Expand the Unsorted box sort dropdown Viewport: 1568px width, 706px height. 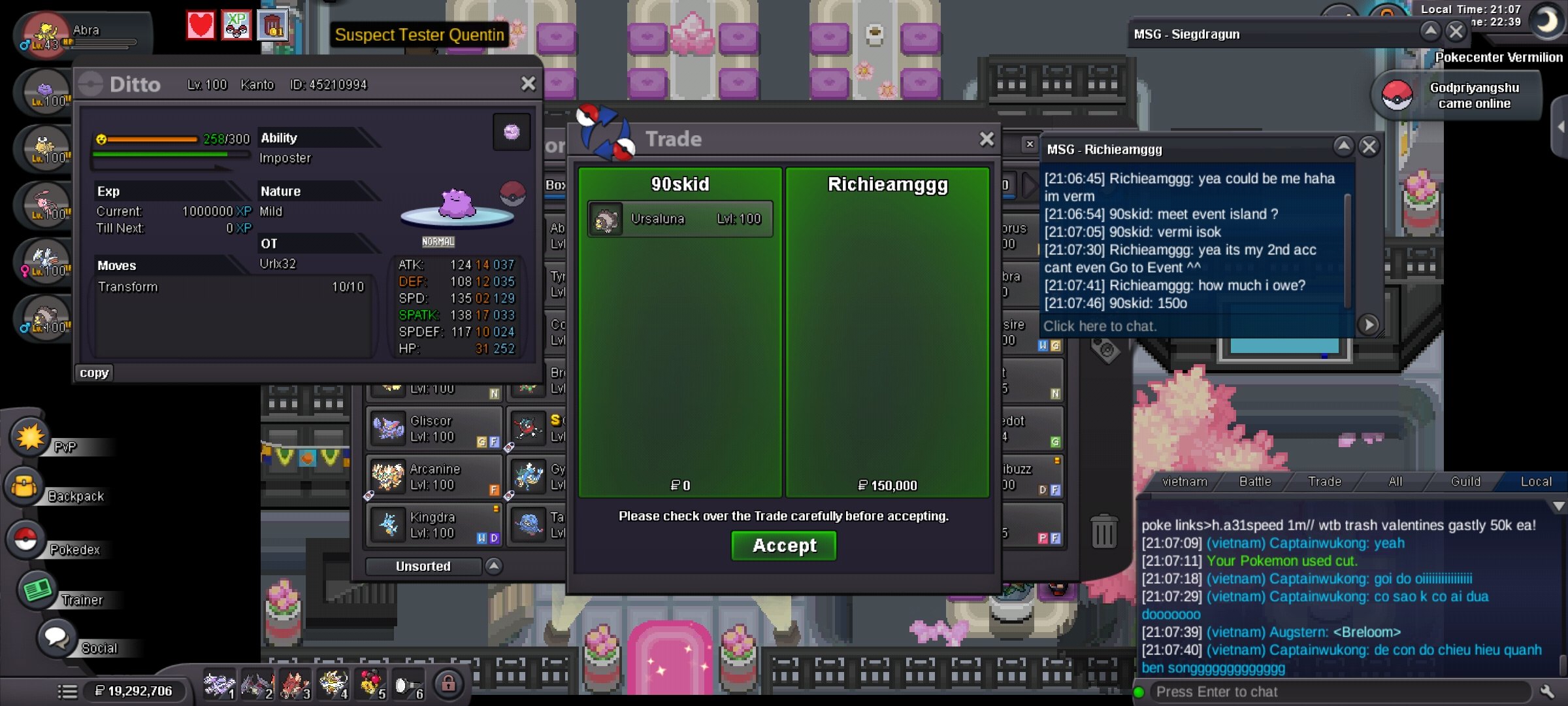(x=494, y=566)
